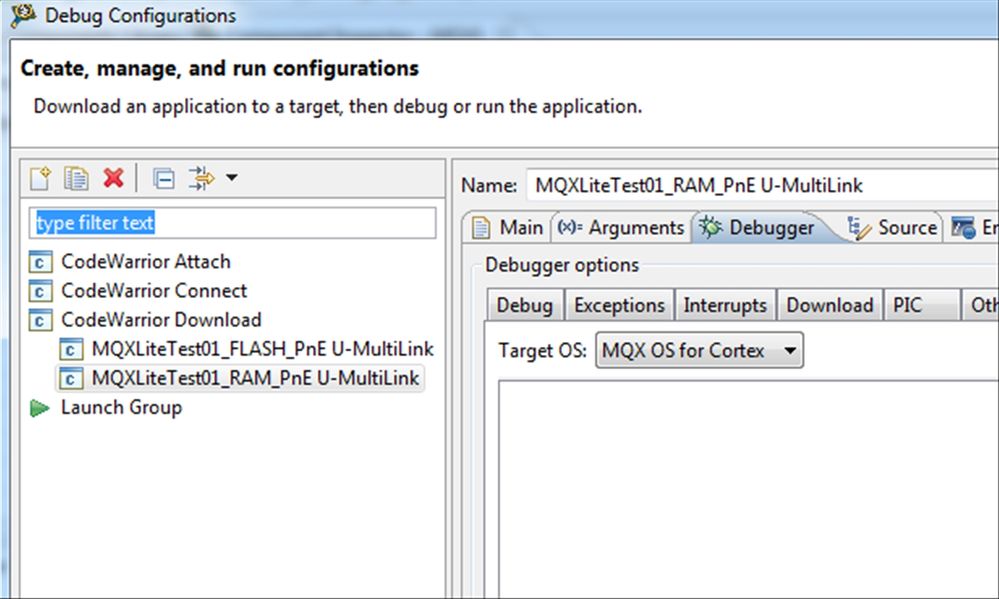Click the Main tab document icon

click(481, 227)
